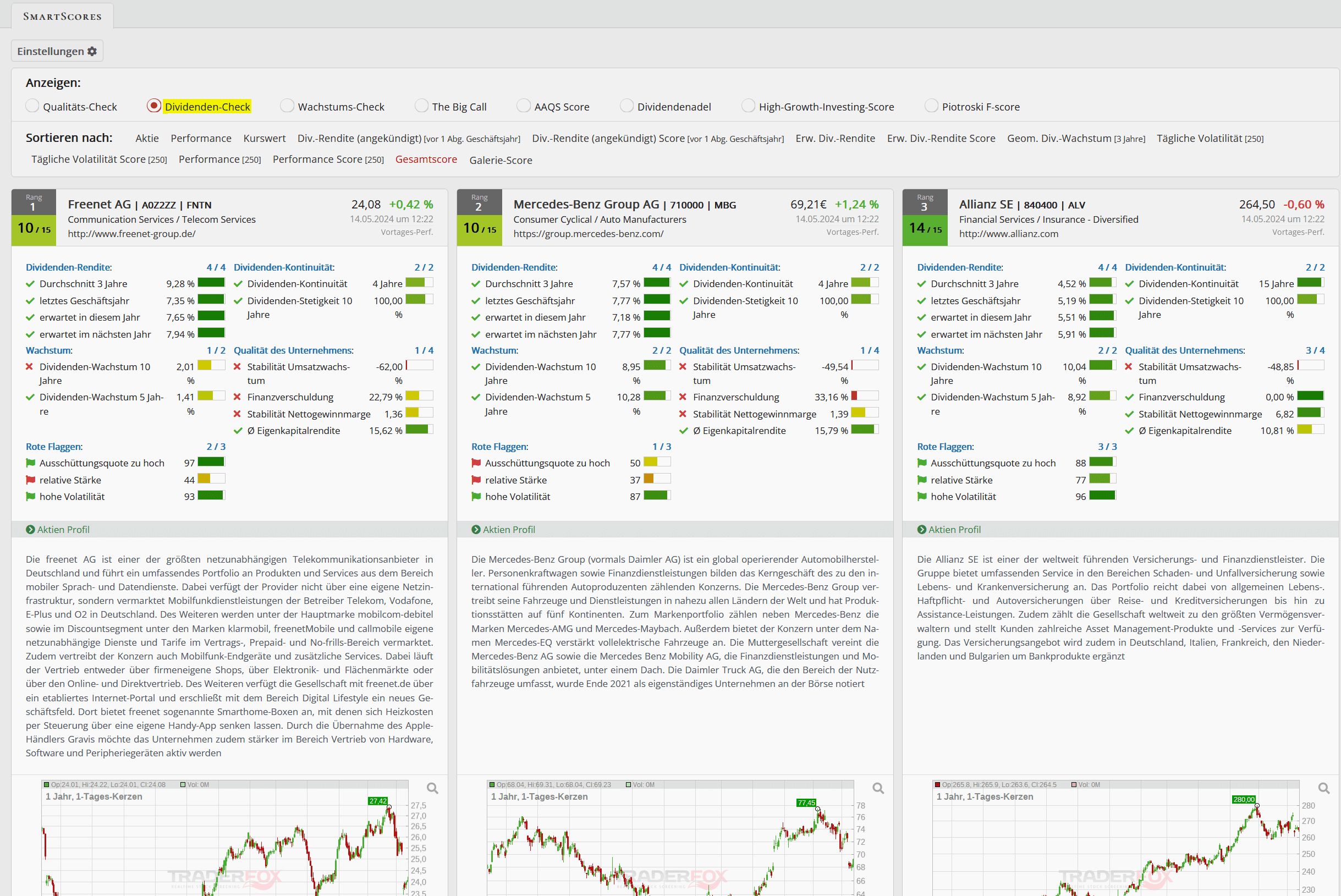Click red flag icon for Mercedes Ausschüttungsquote
This screenshot has width=1341, height=896.
pos(476,463)
